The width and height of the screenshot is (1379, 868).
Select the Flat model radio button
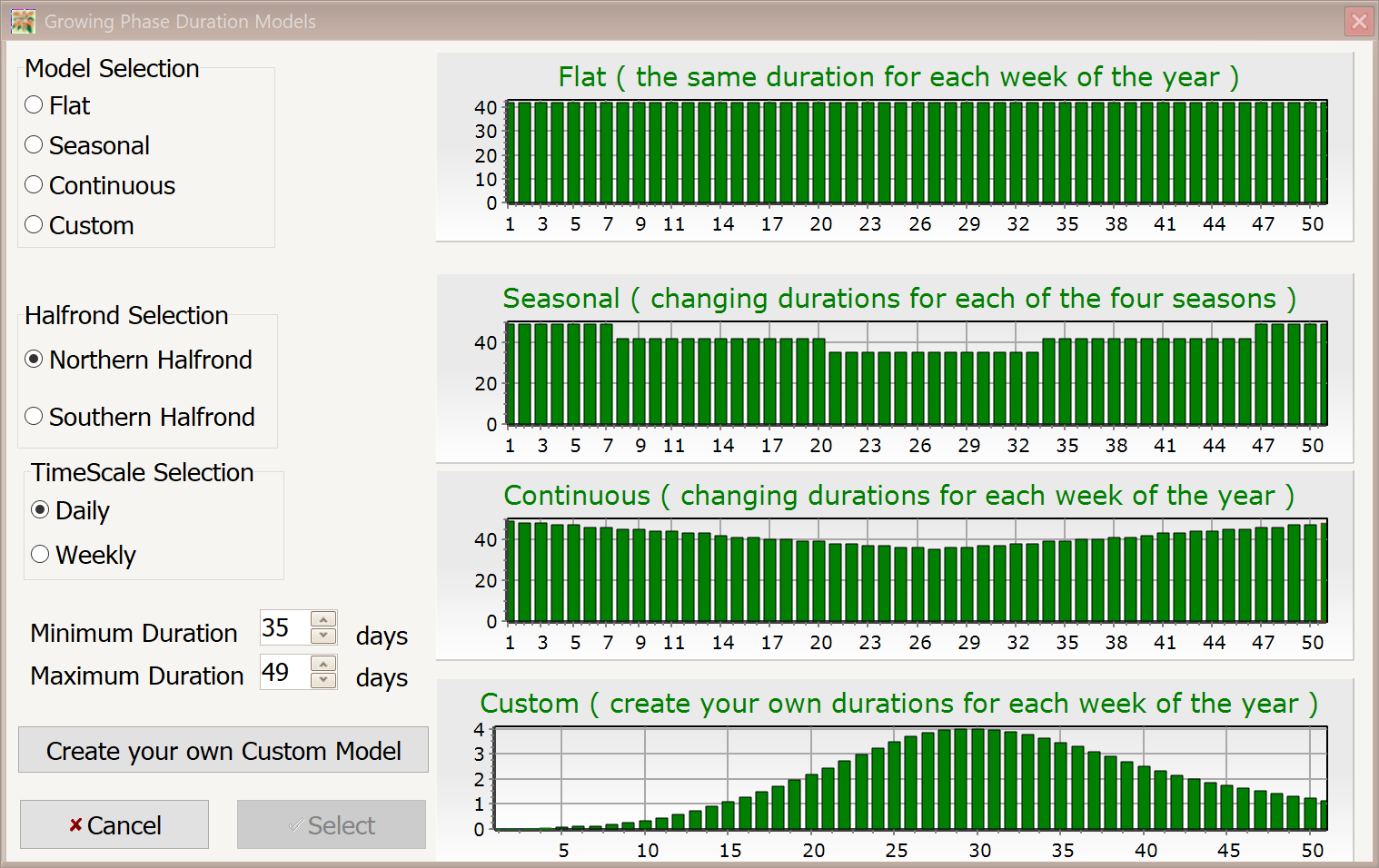[x=34, y=104]
